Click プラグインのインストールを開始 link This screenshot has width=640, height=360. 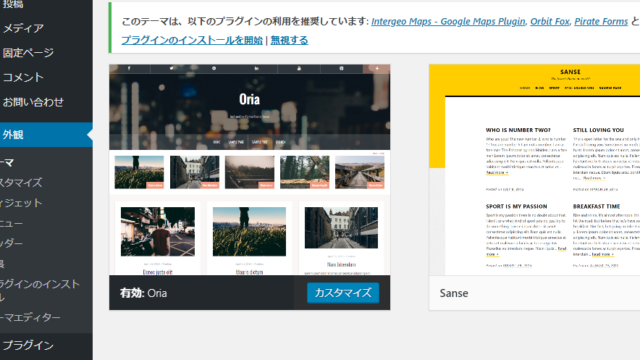pyautogui.click(x=192, y=40)
